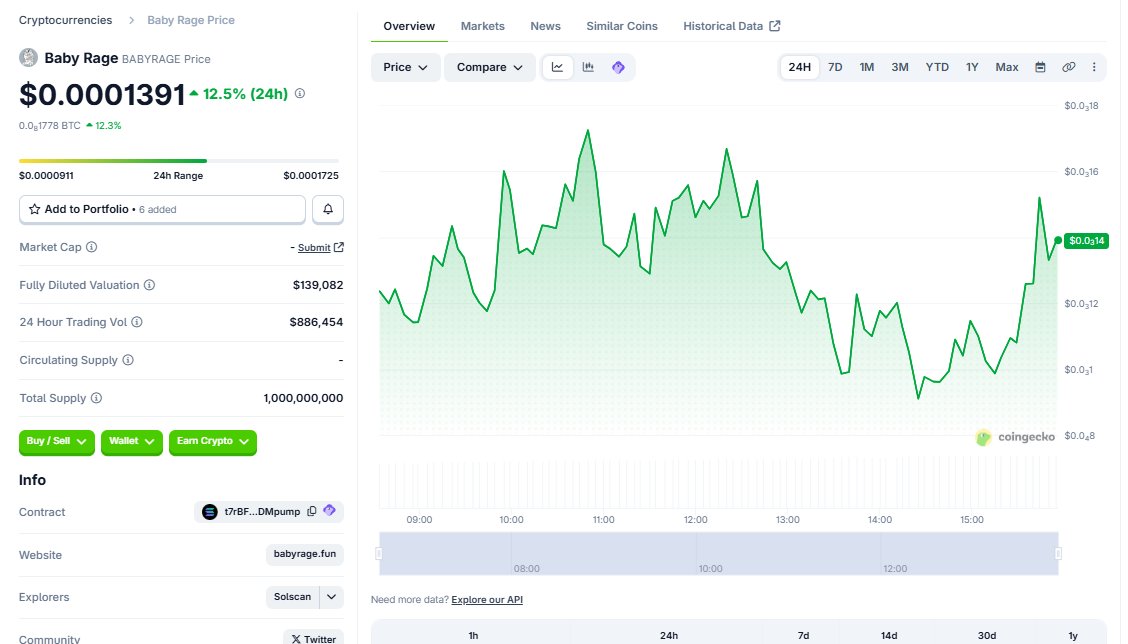Open the calendar date range picker

[1040, 67]
